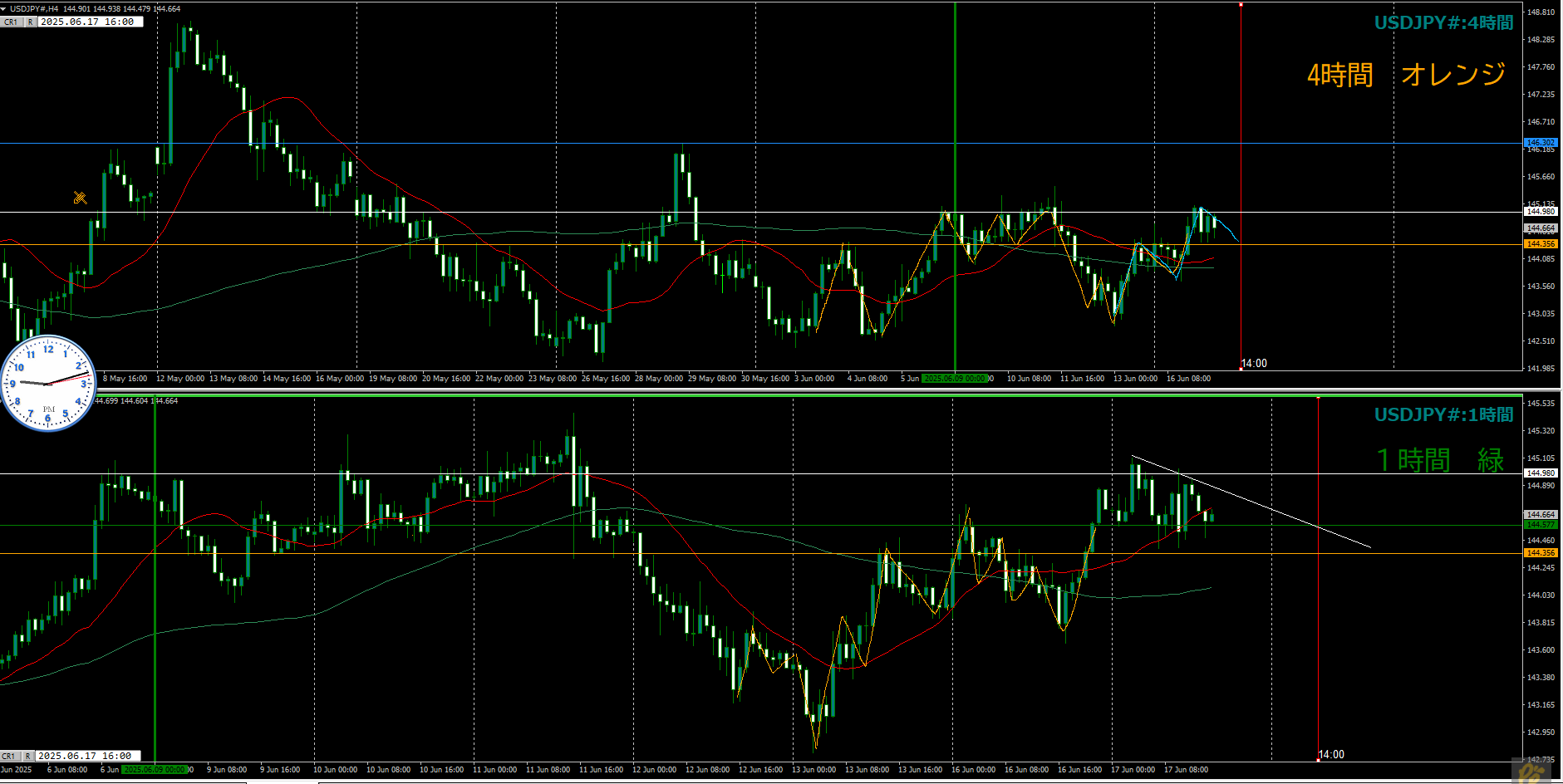Click the orange 4時間 オレンジ text label
The height and width of the screenshot is (784, 1563).
[1406, 75]
